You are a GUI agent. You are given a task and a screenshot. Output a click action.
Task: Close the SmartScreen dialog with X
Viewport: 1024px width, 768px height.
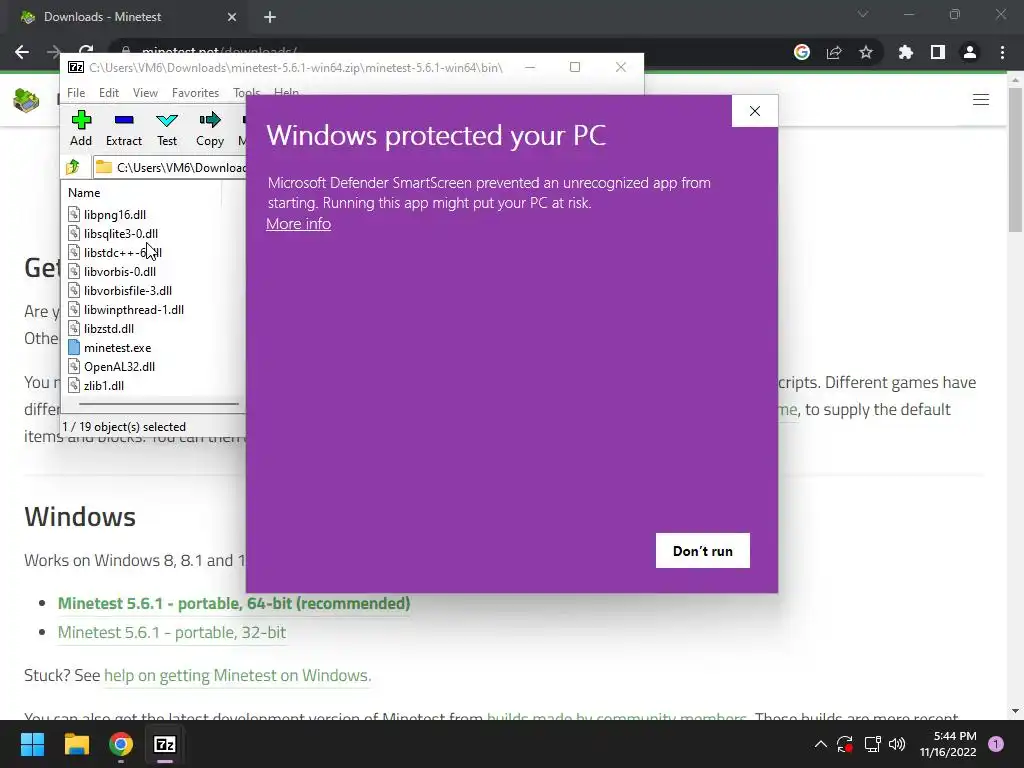click(x=755, y=111)
